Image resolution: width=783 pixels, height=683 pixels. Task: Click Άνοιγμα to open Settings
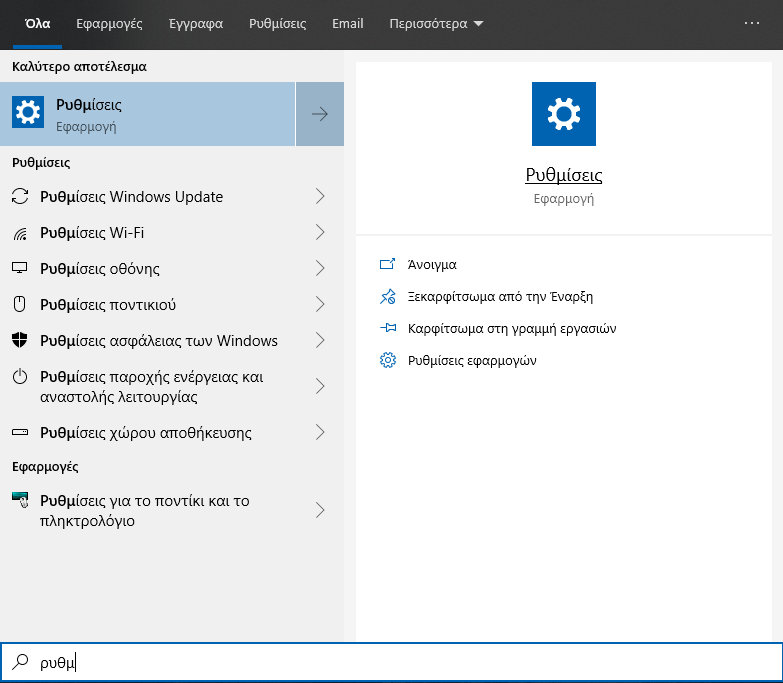(432, 264)
